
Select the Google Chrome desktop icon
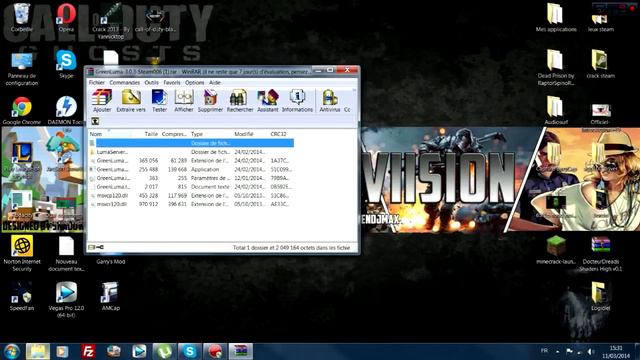pos(22,110)
